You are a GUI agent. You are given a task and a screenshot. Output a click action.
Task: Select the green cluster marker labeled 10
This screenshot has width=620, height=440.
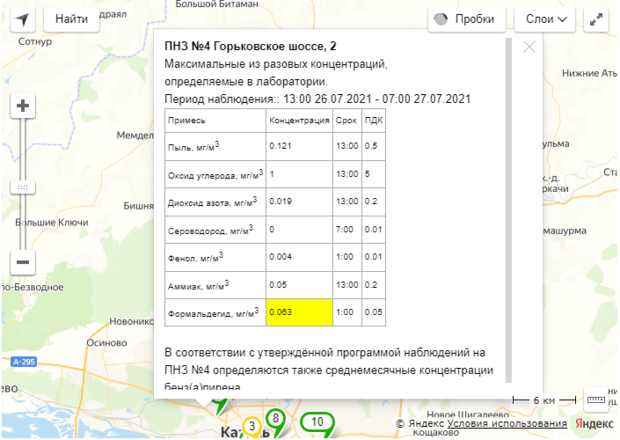tap(317, 422)
